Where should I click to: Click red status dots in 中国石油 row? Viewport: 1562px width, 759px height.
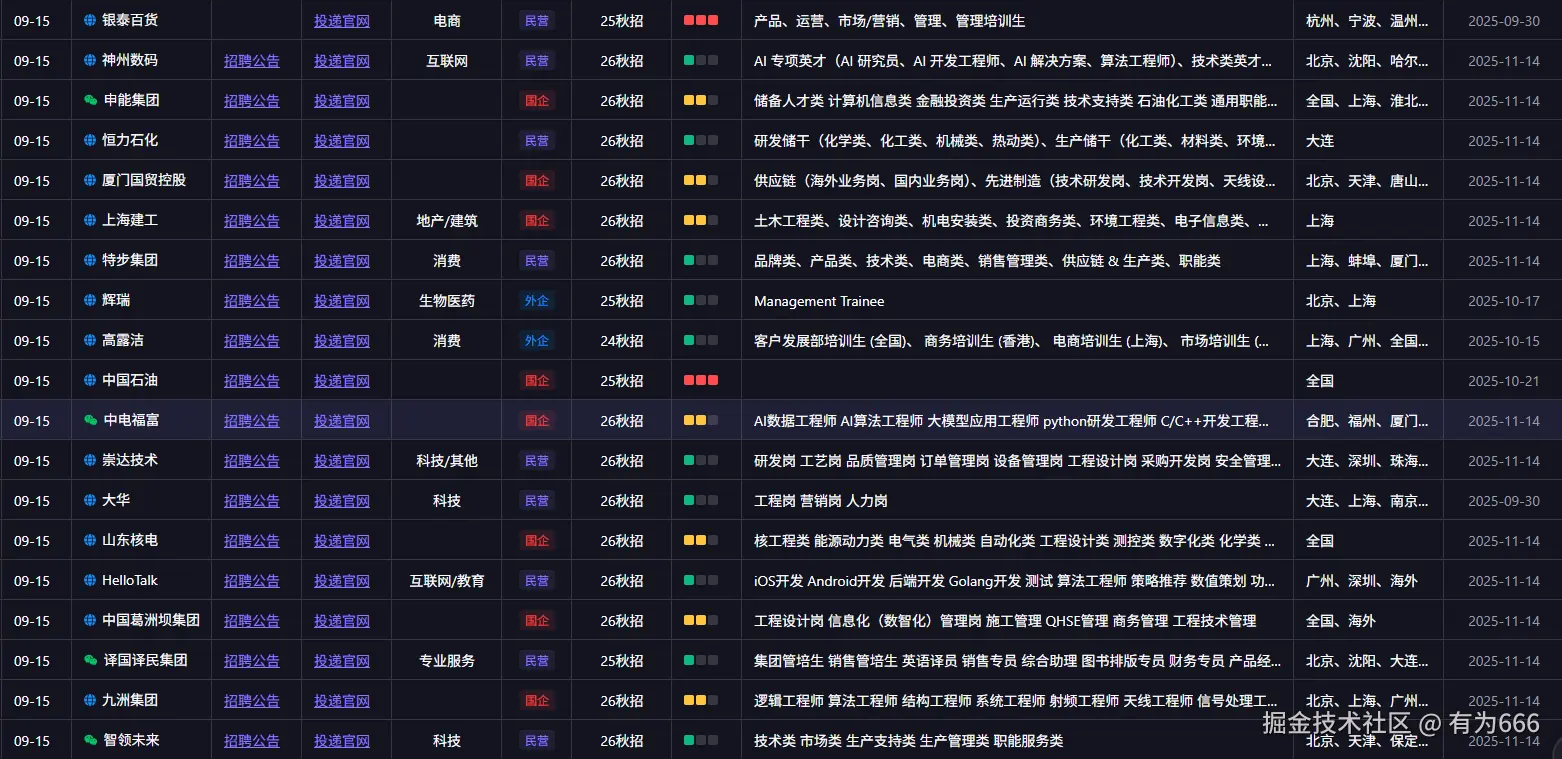coord(701,380)
